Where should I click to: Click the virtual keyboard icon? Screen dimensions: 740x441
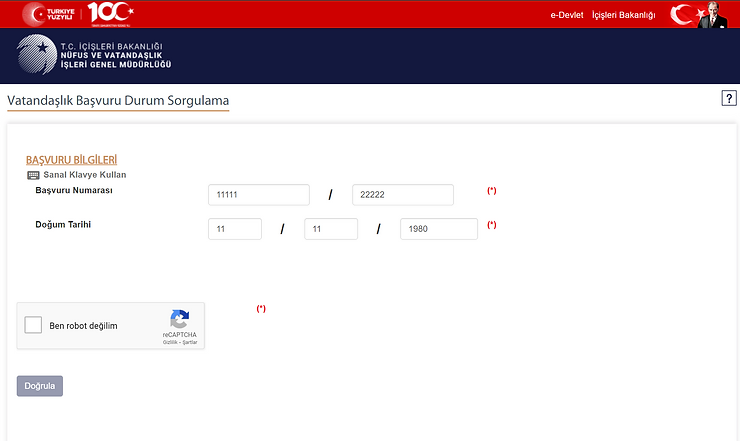(33, 174)
